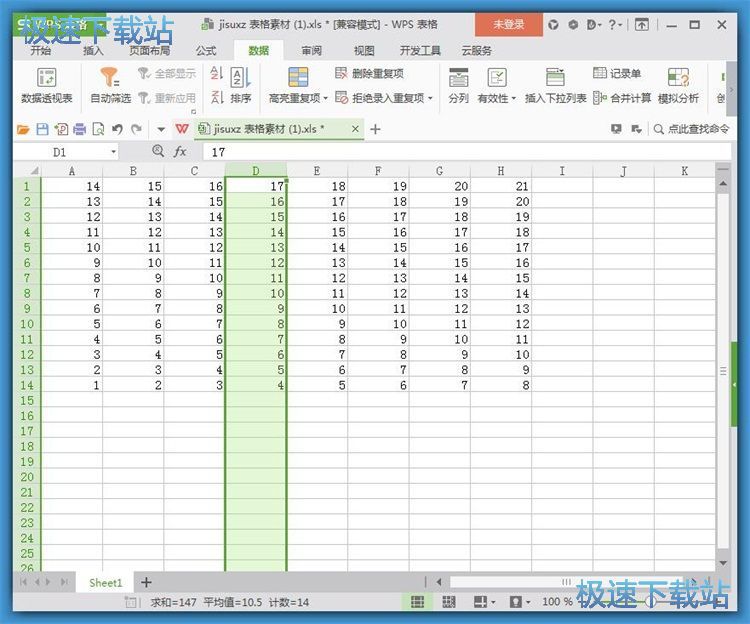The width and height of the screenshot is (750, 624).
Task: Expand the Validity (有效性) dropdown arrow
Action: point(514,99)
